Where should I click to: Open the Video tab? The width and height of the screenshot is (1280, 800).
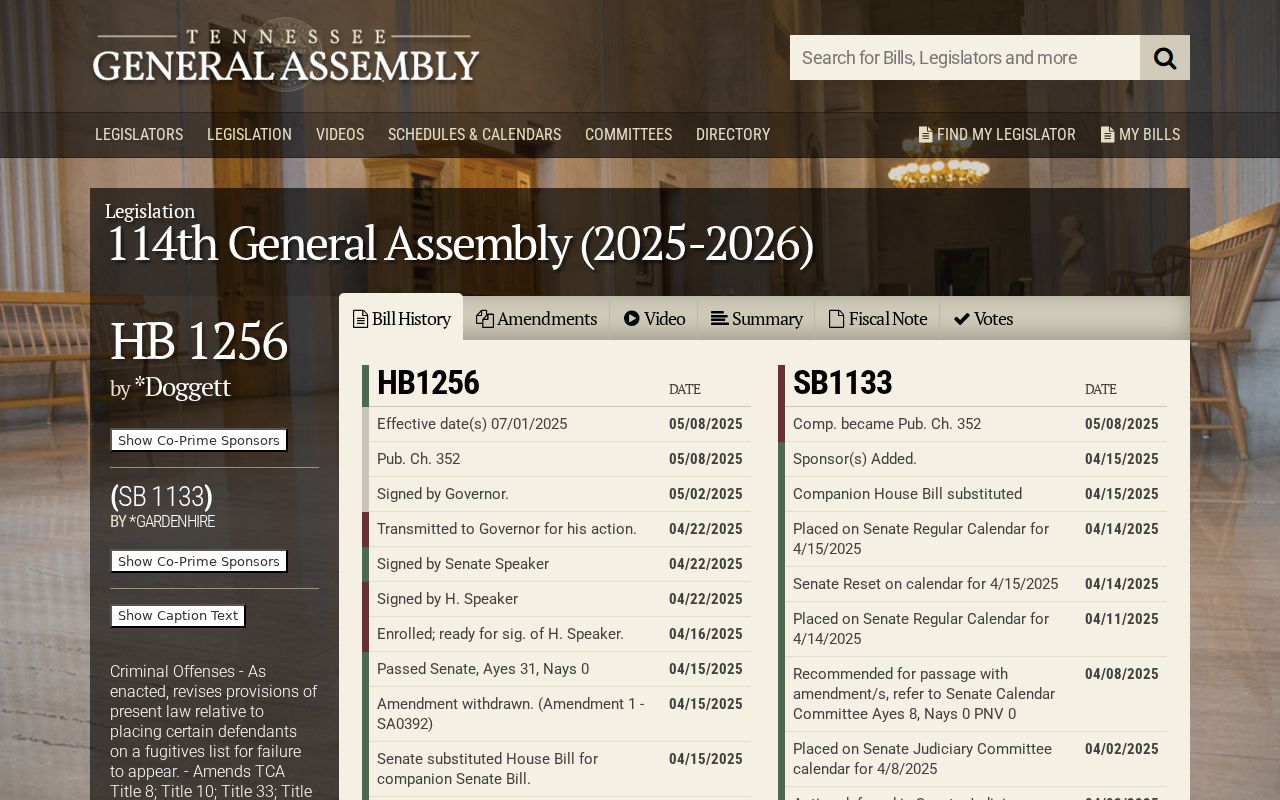tap(654, 318)
